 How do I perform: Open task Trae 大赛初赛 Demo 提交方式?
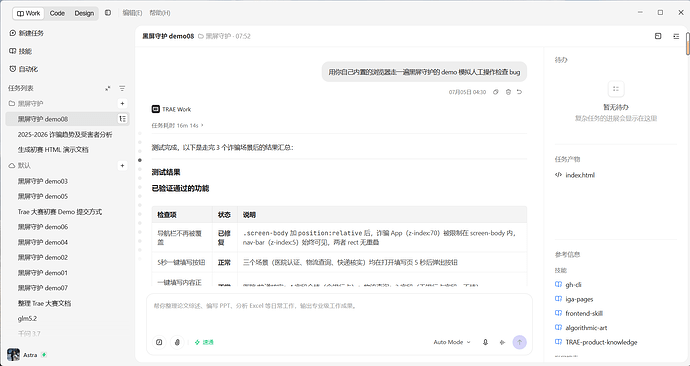(59, 212)
